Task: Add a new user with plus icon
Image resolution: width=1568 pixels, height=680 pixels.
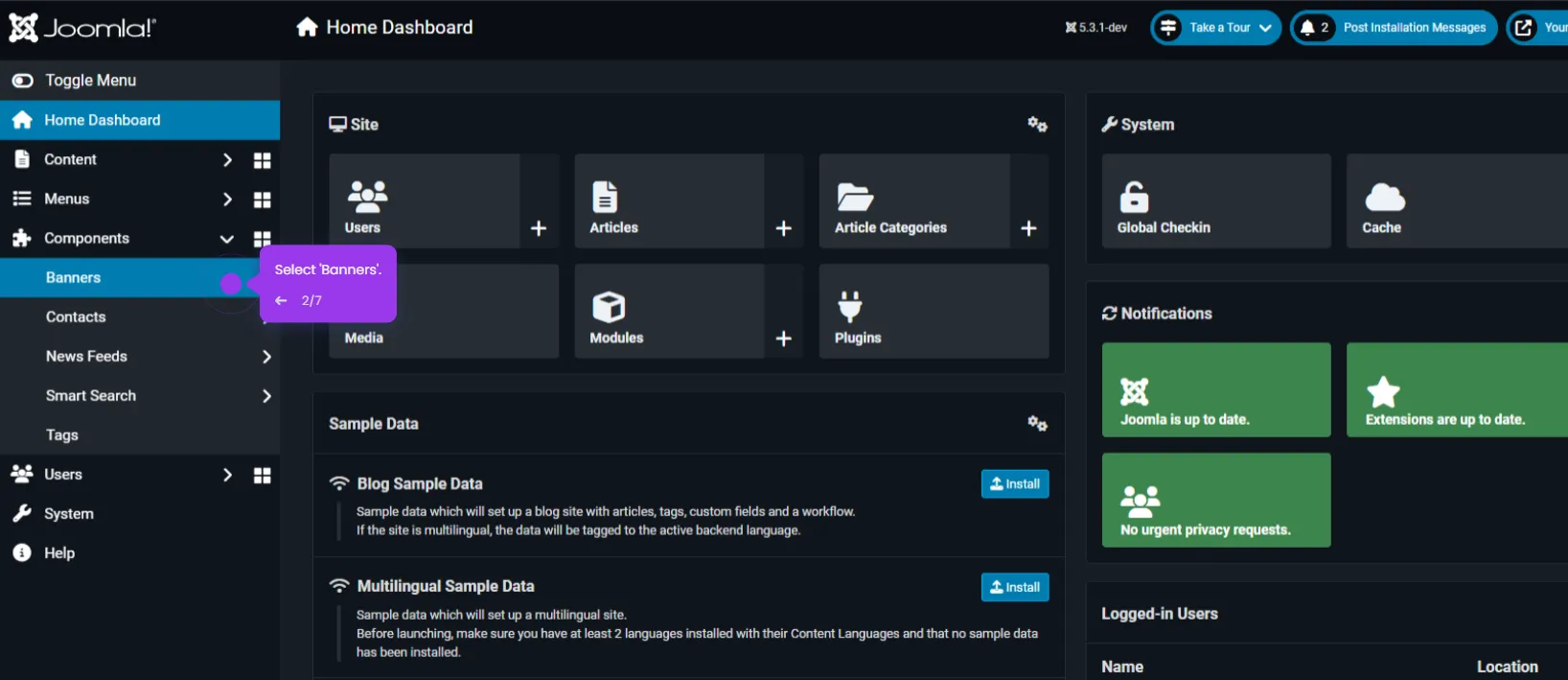Action: (x=539, y=228)
